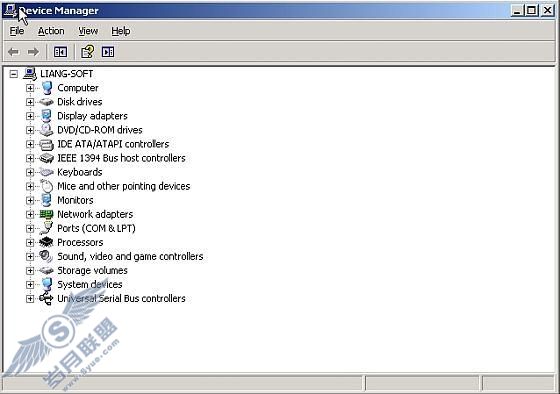Select the Processors label
The image size is (560, 394).
(x=80, y=243)
